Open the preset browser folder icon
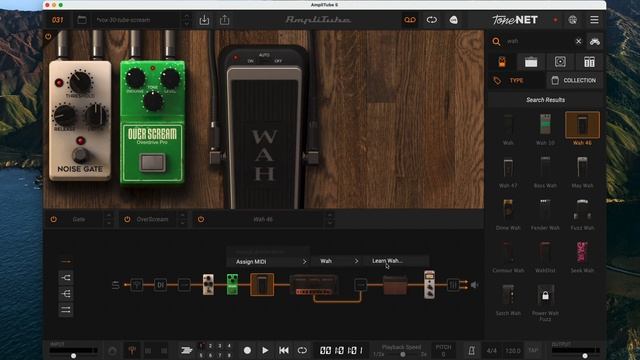The image size is (640, 360). 82,20
